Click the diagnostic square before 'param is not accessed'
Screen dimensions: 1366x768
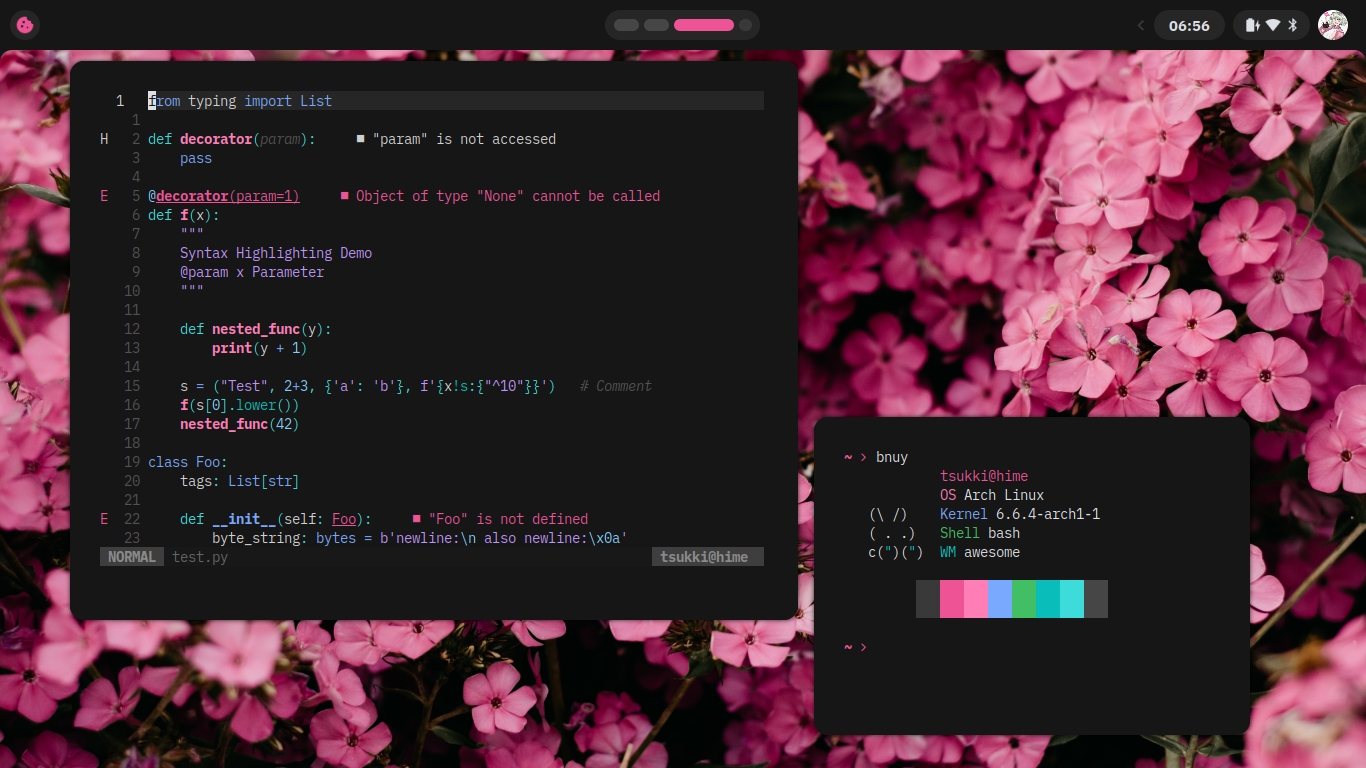[x=360, y=138]
